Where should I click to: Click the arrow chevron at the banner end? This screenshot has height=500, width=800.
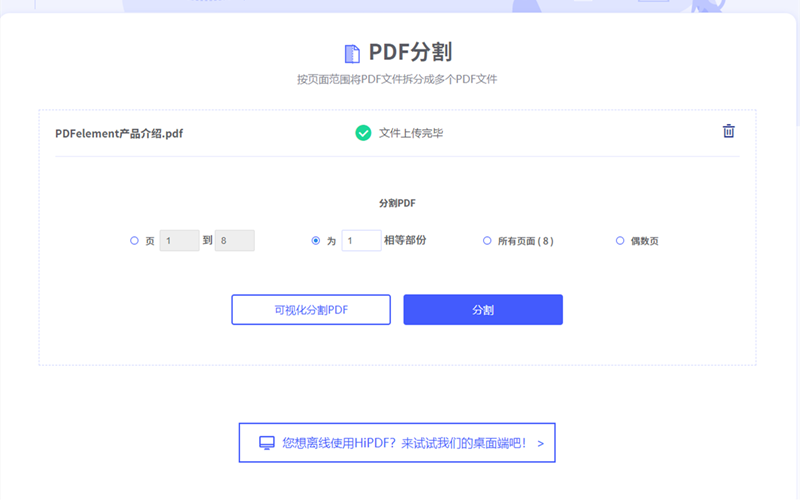click(x=540, y=442)
